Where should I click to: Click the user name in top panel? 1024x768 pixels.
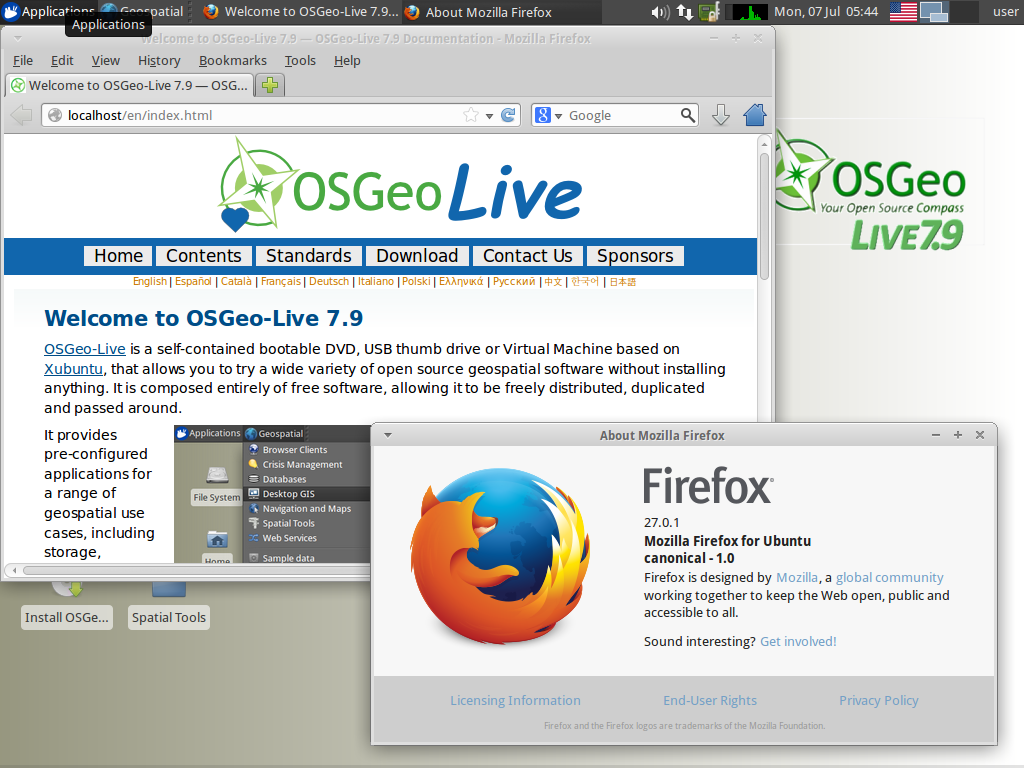click(x=1004, y=12)
